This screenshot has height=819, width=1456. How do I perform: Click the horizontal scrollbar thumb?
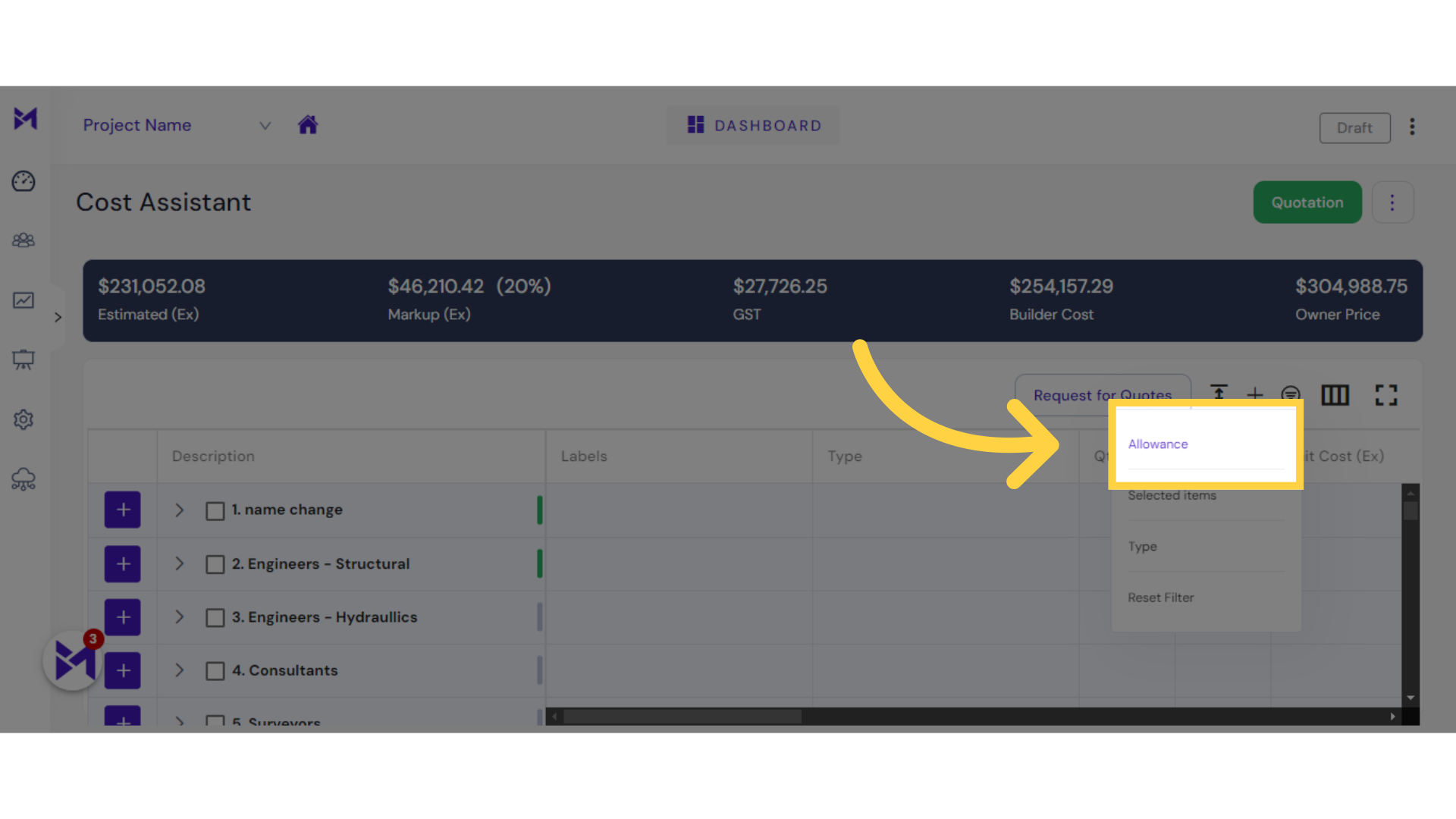[x=682, y=717]
